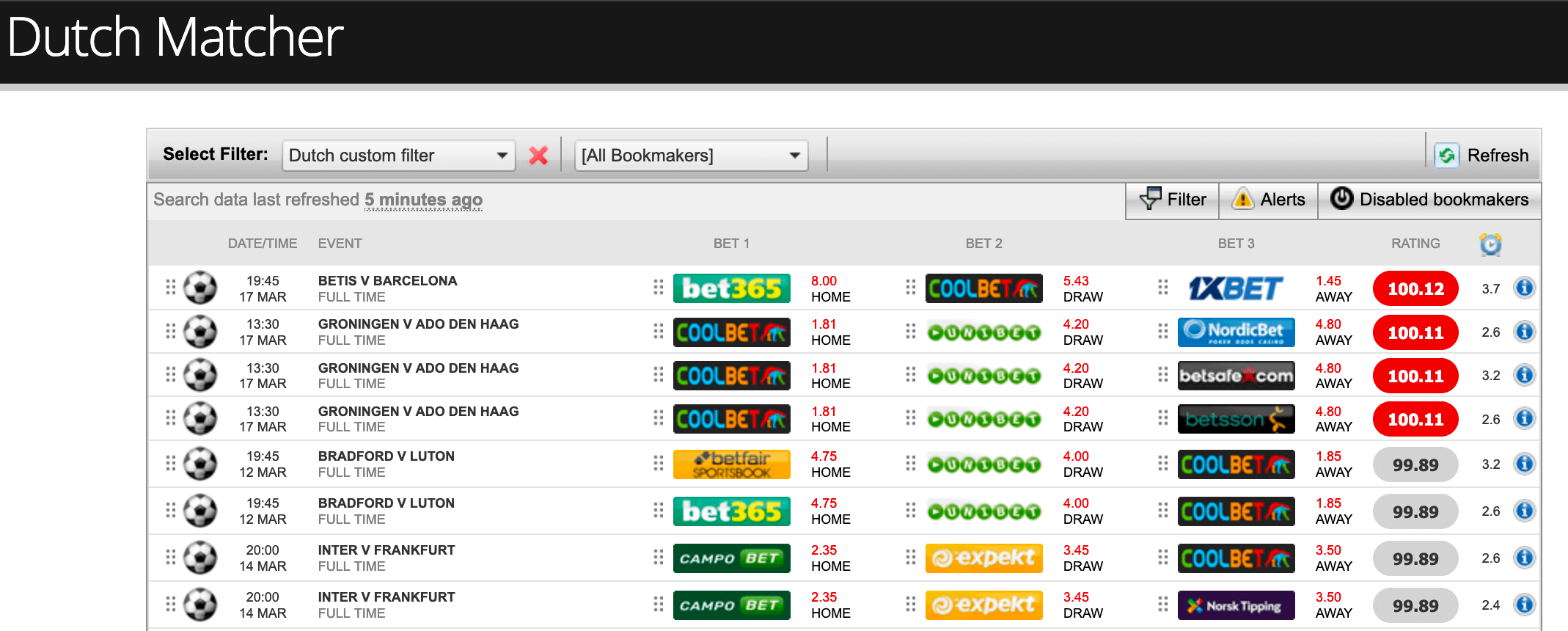
Task: Click the red X to clear the filter
Action: [538, 156]
